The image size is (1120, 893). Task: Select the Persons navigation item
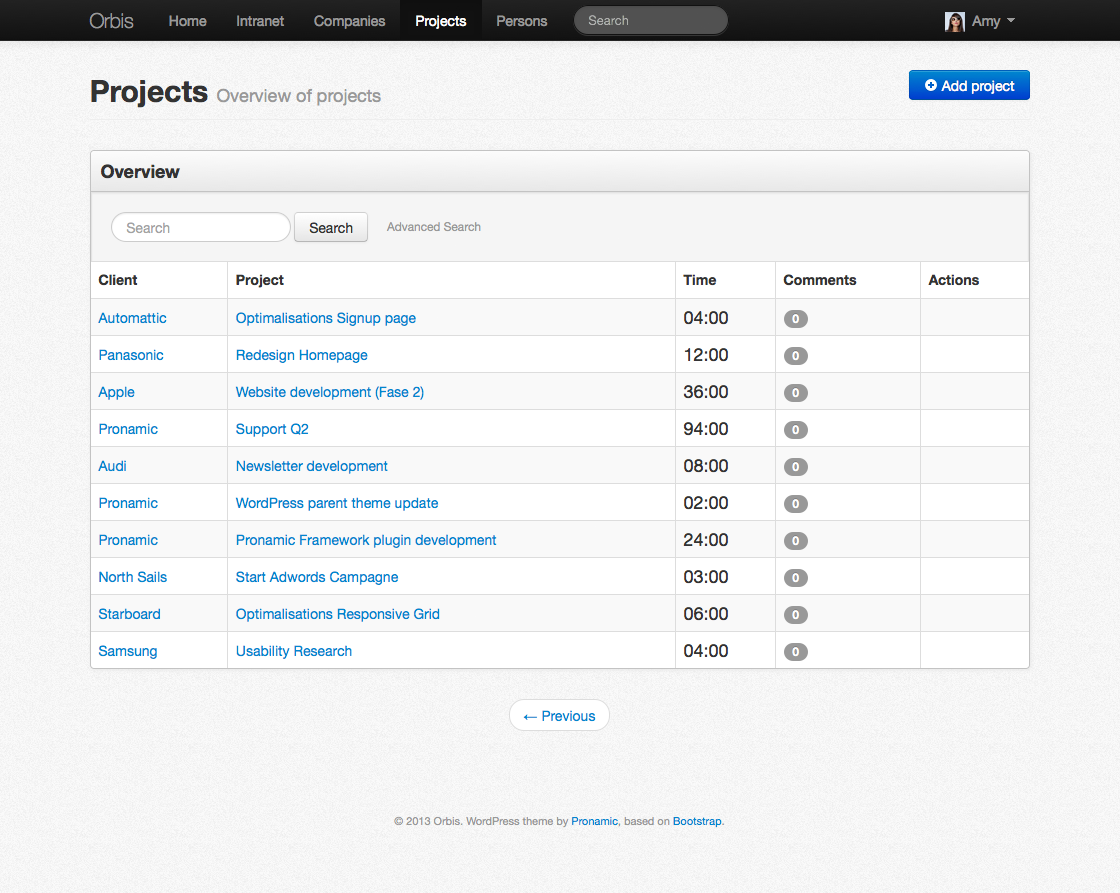521,21
